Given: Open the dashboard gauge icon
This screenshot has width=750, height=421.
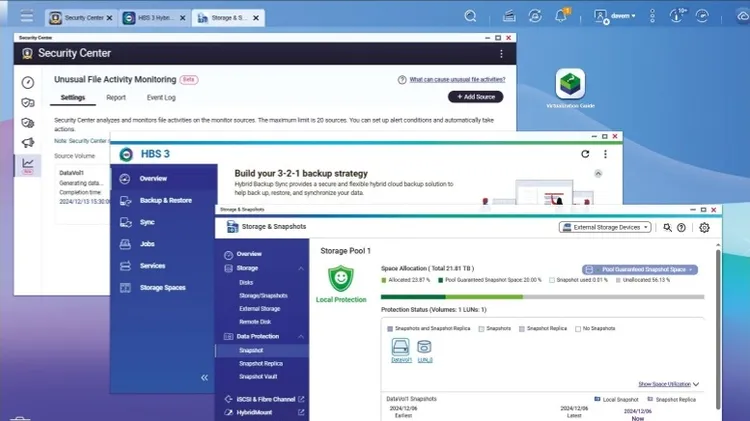Looking at the screenshot, I should click(702, 17).
